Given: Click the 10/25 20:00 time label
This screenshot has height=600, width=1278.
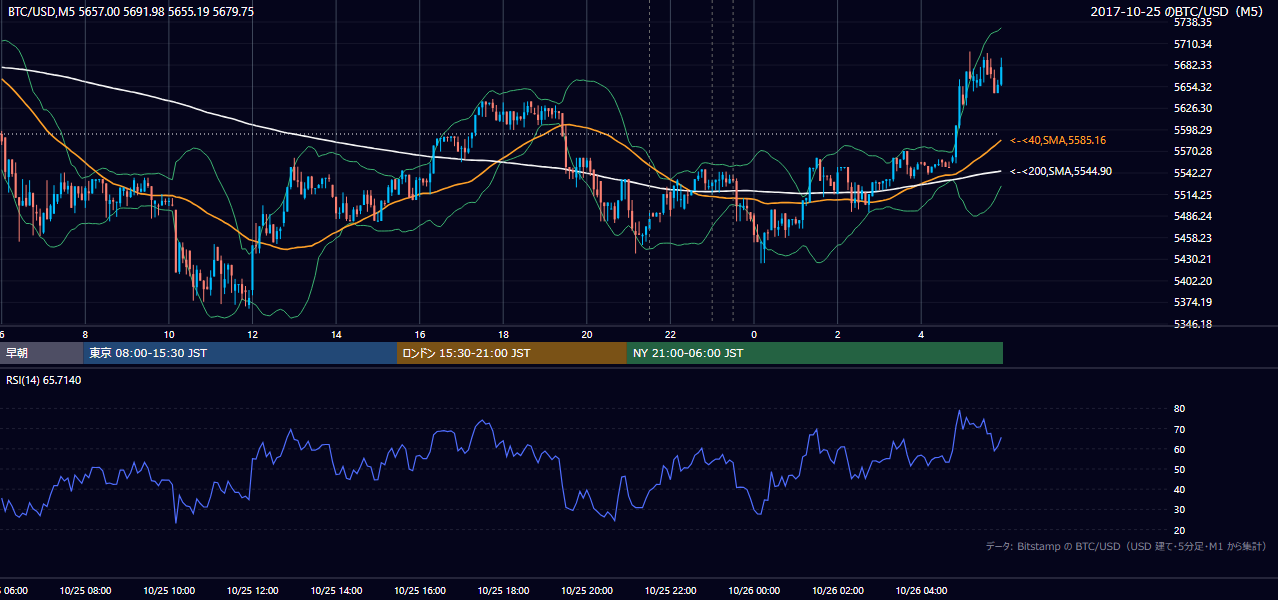Looking at the screenshot, I should 586,591.
